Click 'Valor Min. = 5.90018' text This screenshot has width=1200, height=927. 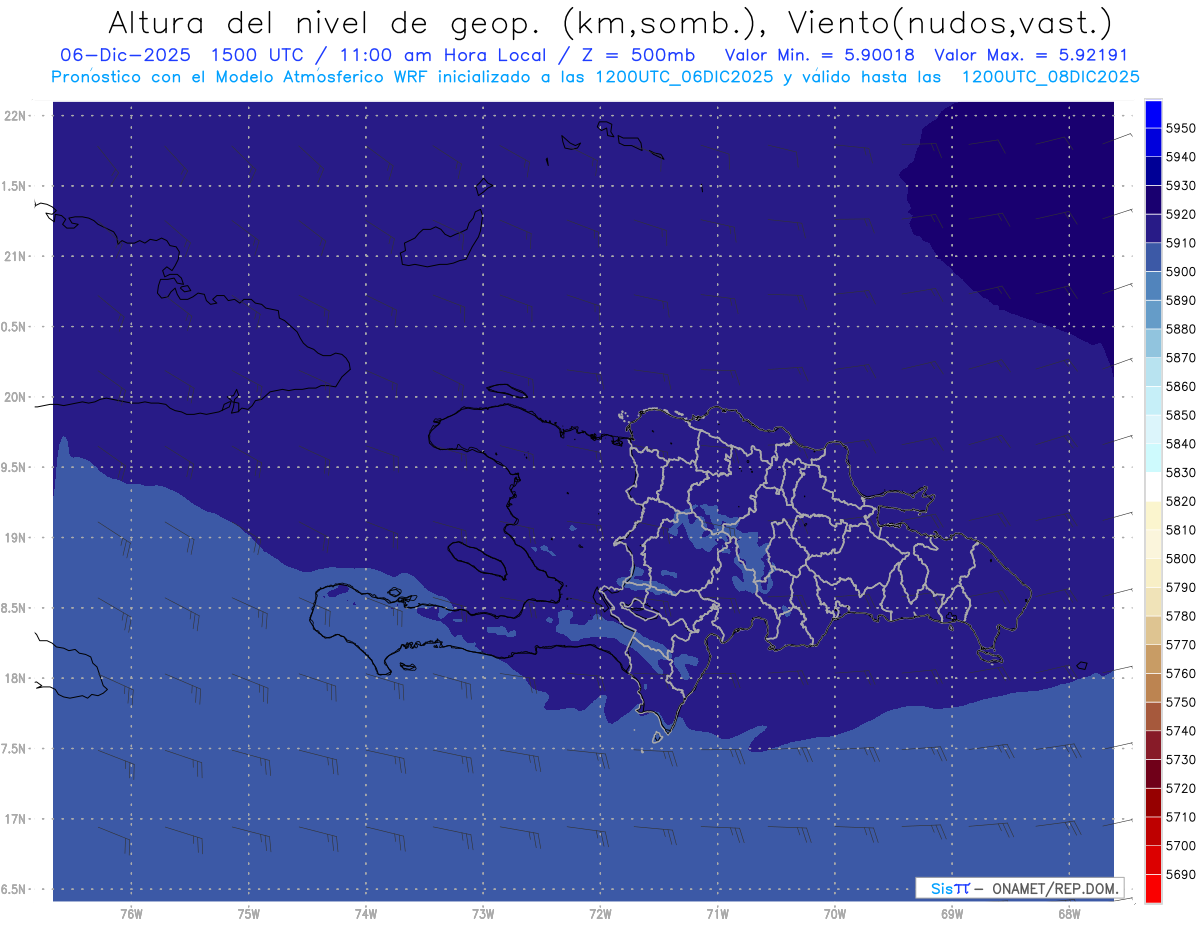822,56
